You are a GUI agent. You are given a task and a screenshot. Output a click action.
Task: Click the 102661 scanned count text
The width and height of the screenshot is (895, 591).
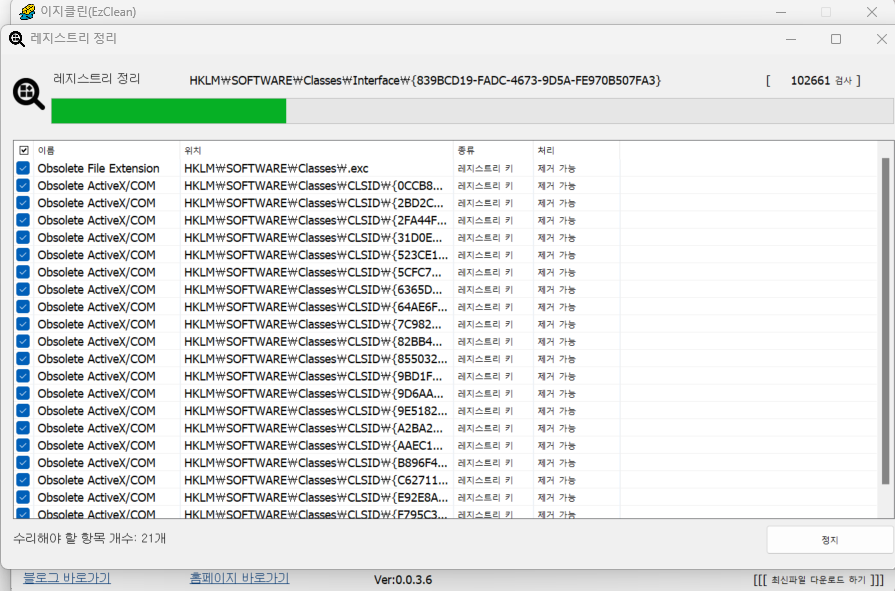(810, 81)
